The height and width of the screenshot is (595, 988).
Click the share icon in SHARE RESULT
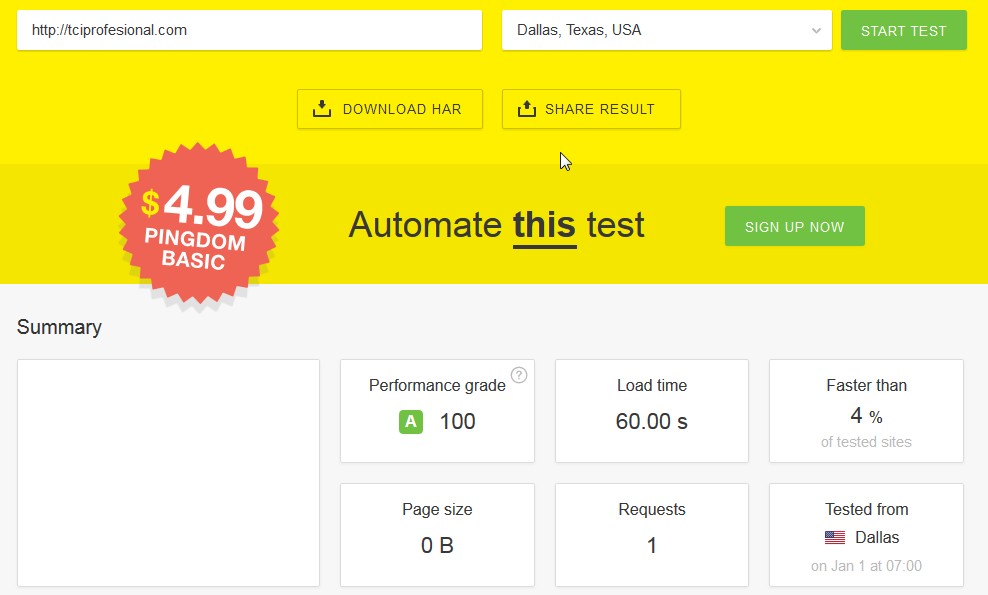tap(527, 108)
